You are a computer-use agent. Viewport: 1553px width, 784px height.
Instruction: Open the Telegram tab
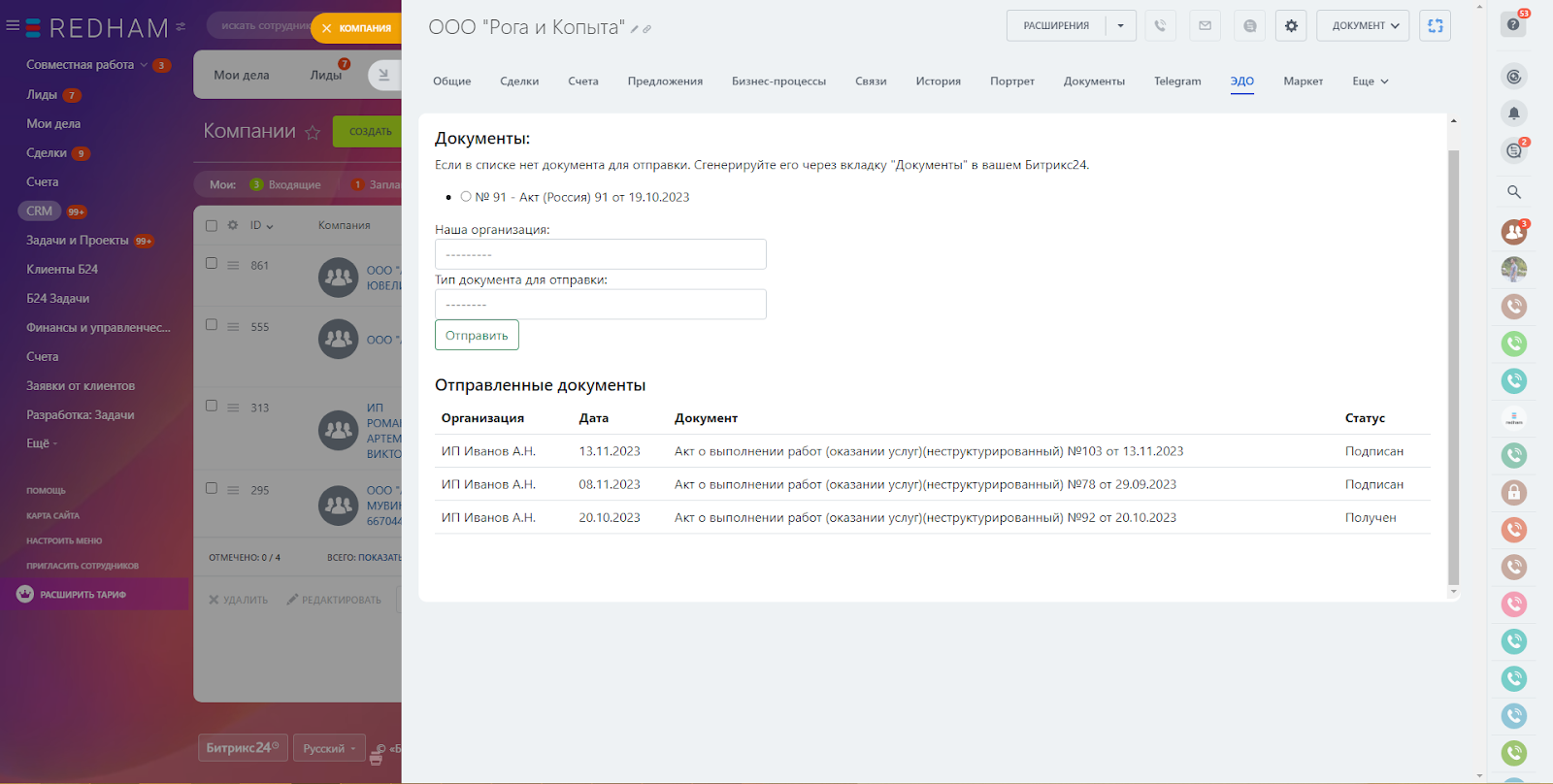[1176, 82]
